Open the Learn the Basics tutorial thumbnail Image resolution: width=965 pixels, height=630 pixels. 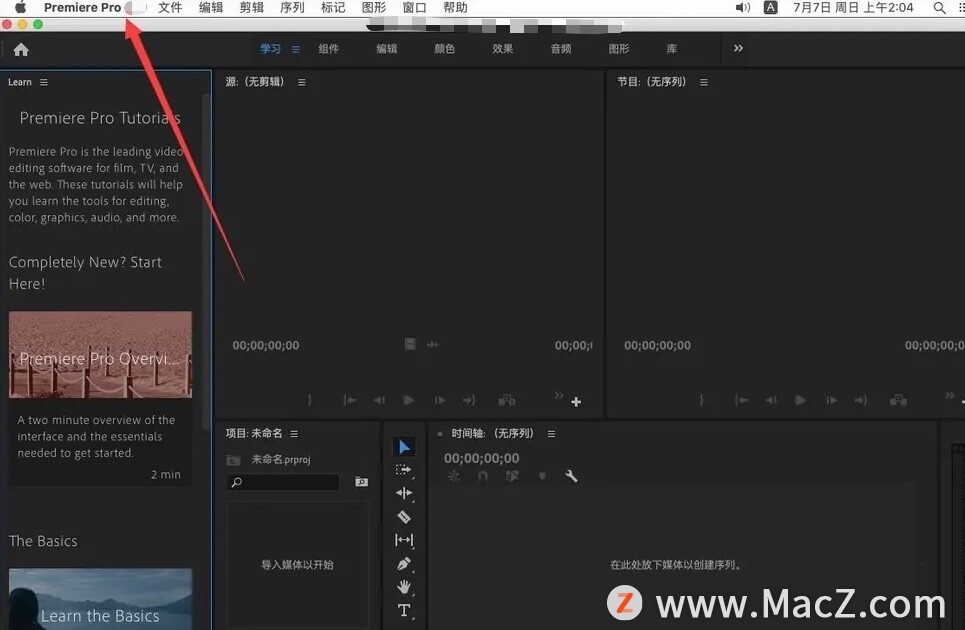pyautogui.click(x=100, y=599)
